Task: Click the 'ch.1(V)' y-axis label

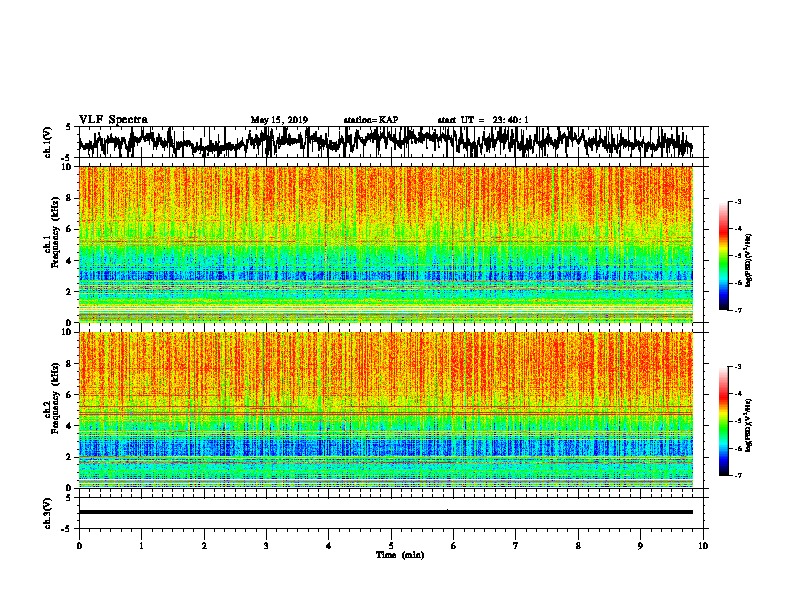Action: point(47,142)
